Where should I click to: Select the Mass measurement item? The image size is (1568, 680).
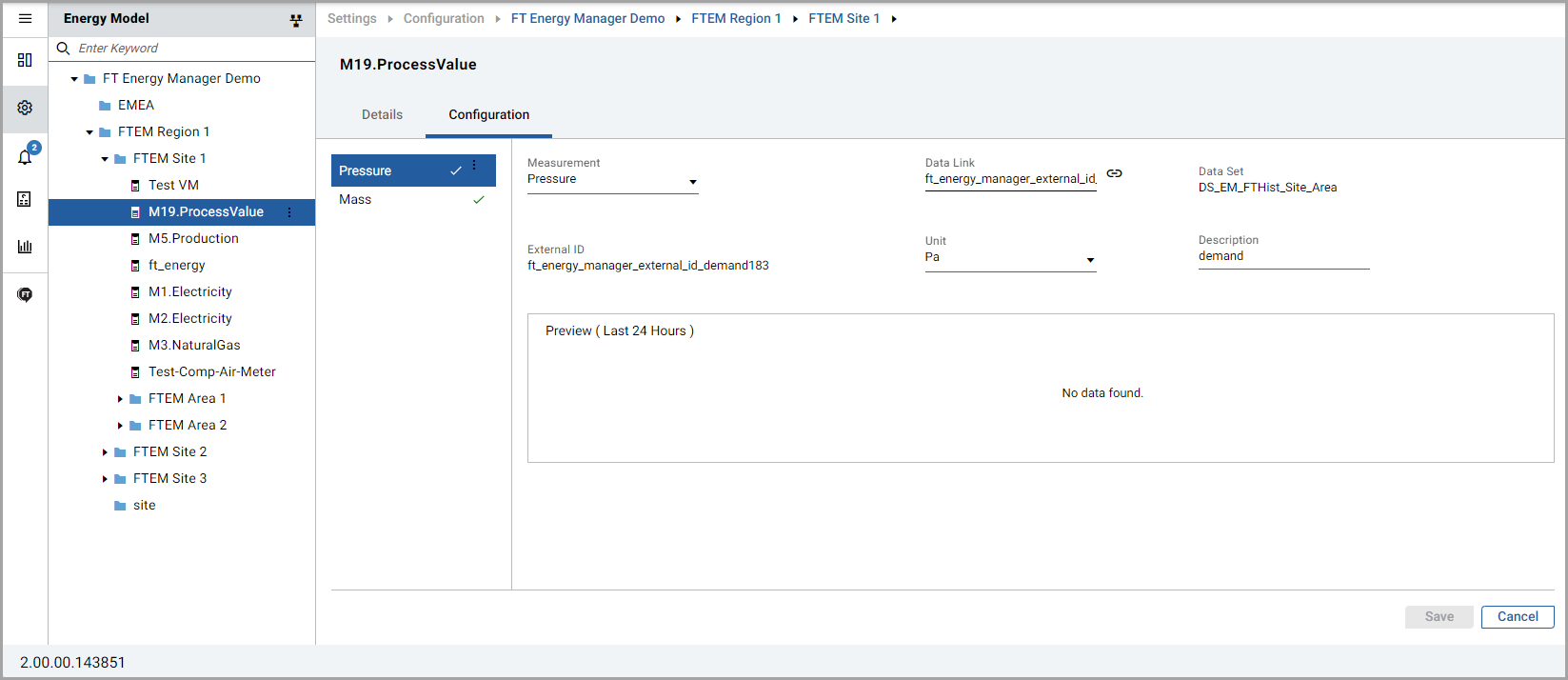click(355, 199)
